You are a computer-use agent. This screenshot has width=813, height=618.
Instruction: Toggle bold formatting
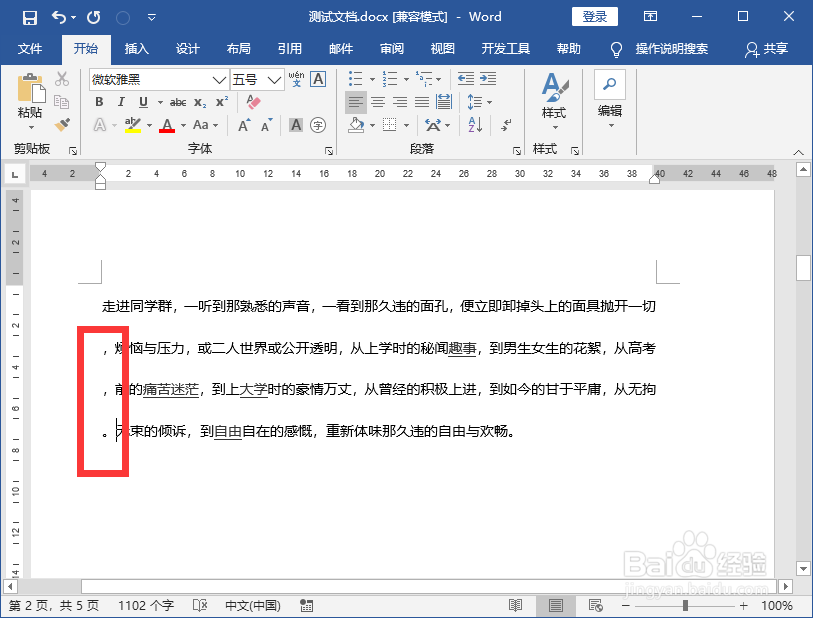coord(98,102)
